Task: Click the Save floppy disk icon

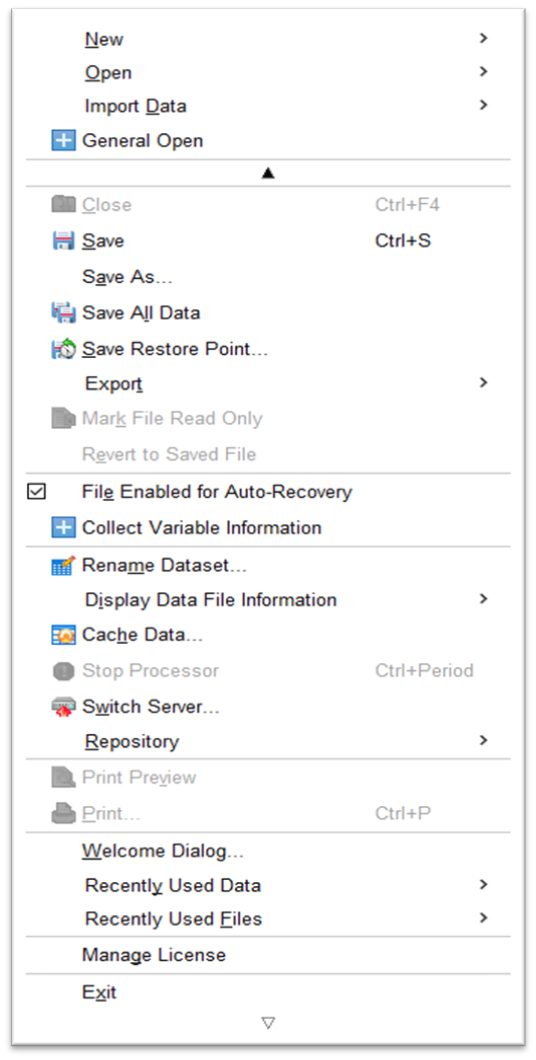Action: click(64, 241)
